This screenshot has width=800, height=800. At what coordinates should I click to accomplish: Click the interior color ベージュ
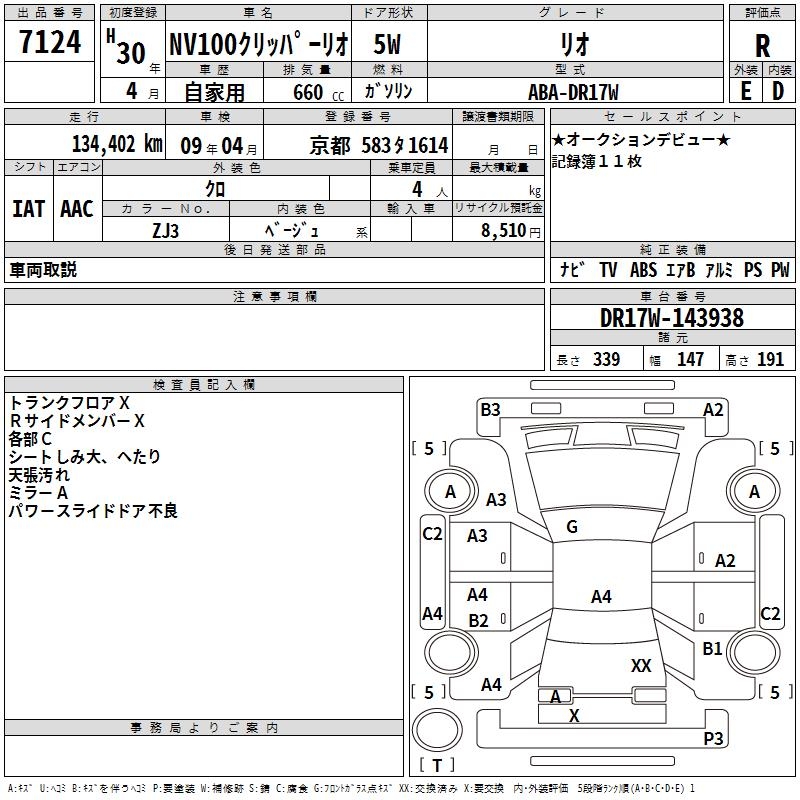point(292,230)
